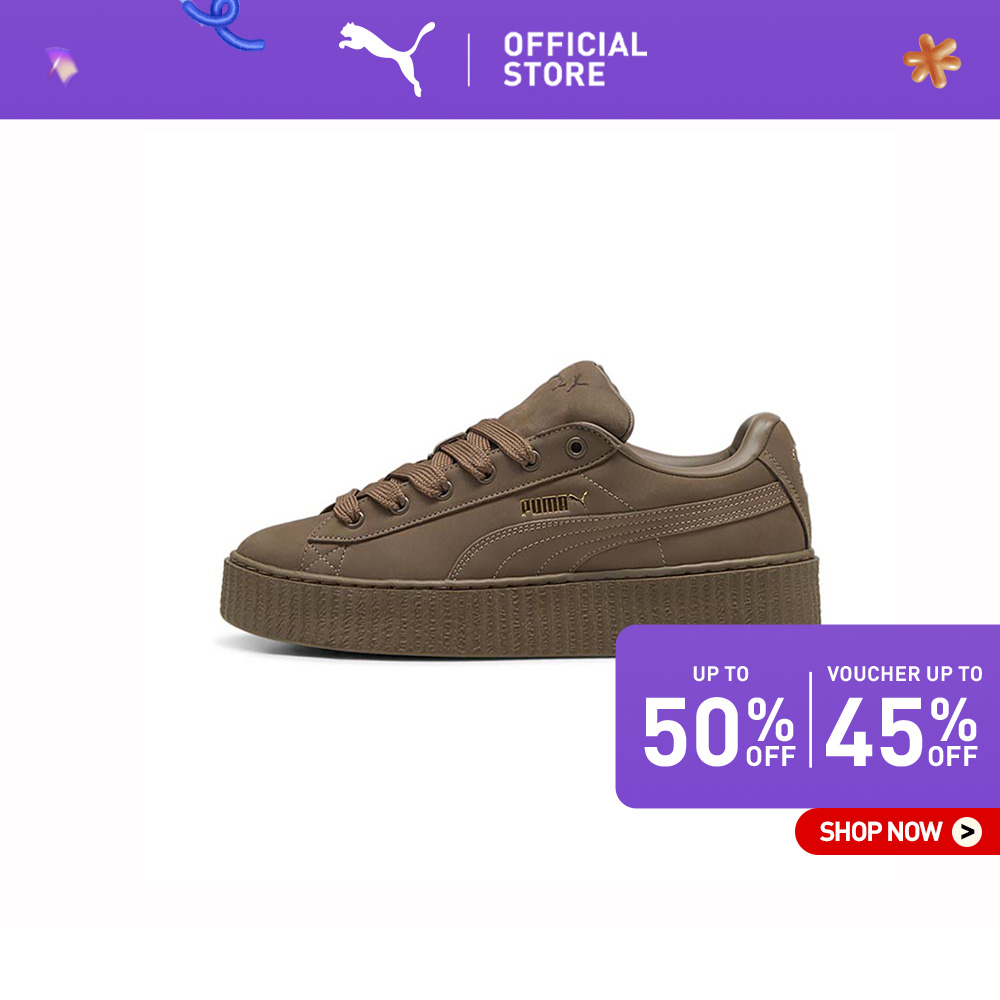
Task: Click the blue squiggle ribbon decoration
Action: (x=222, y=24)
